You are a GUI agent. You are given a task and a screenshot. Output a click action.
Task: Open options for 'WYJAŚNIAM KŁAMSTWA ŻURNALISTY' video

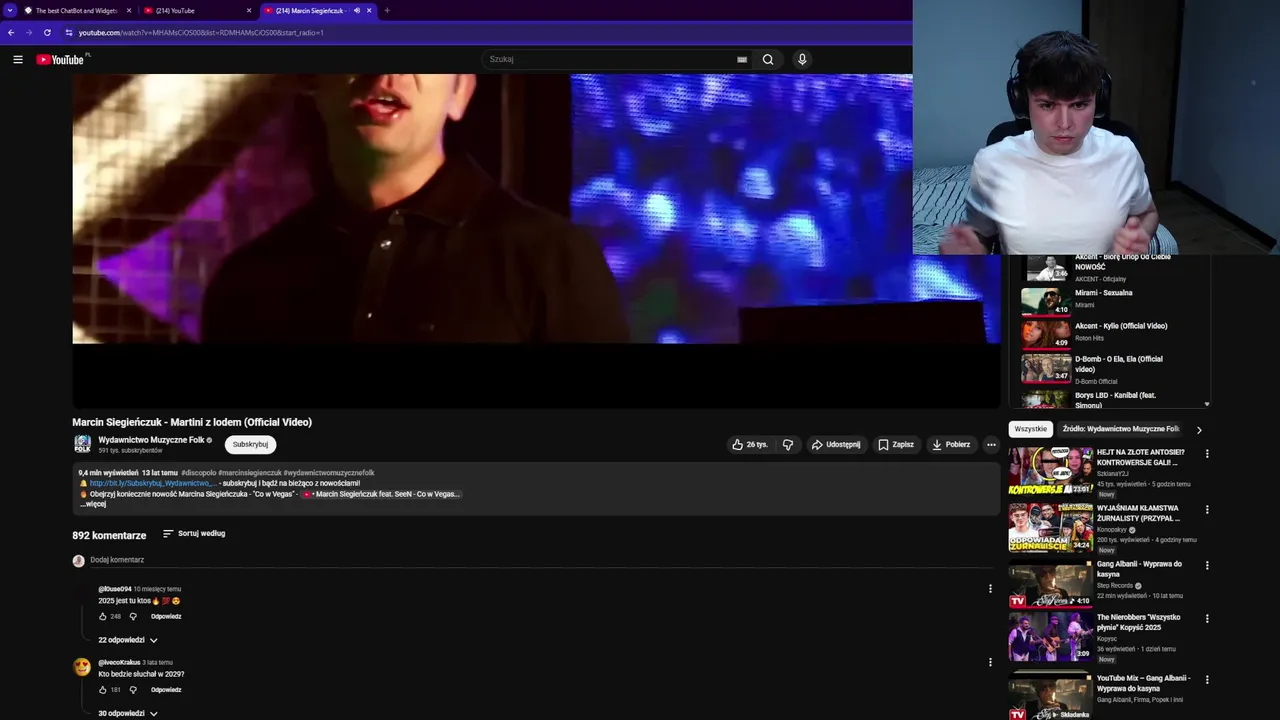[x=1207, y=509]
